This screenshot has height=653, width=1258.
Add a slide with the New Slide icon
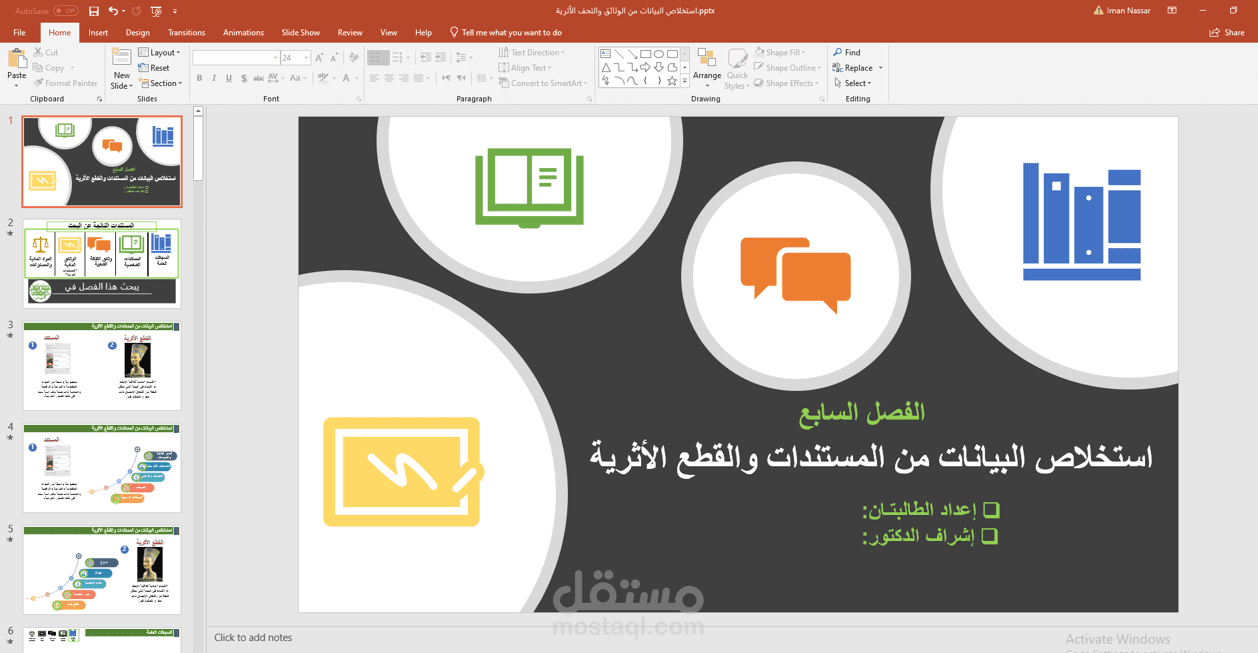click(121, 58)
